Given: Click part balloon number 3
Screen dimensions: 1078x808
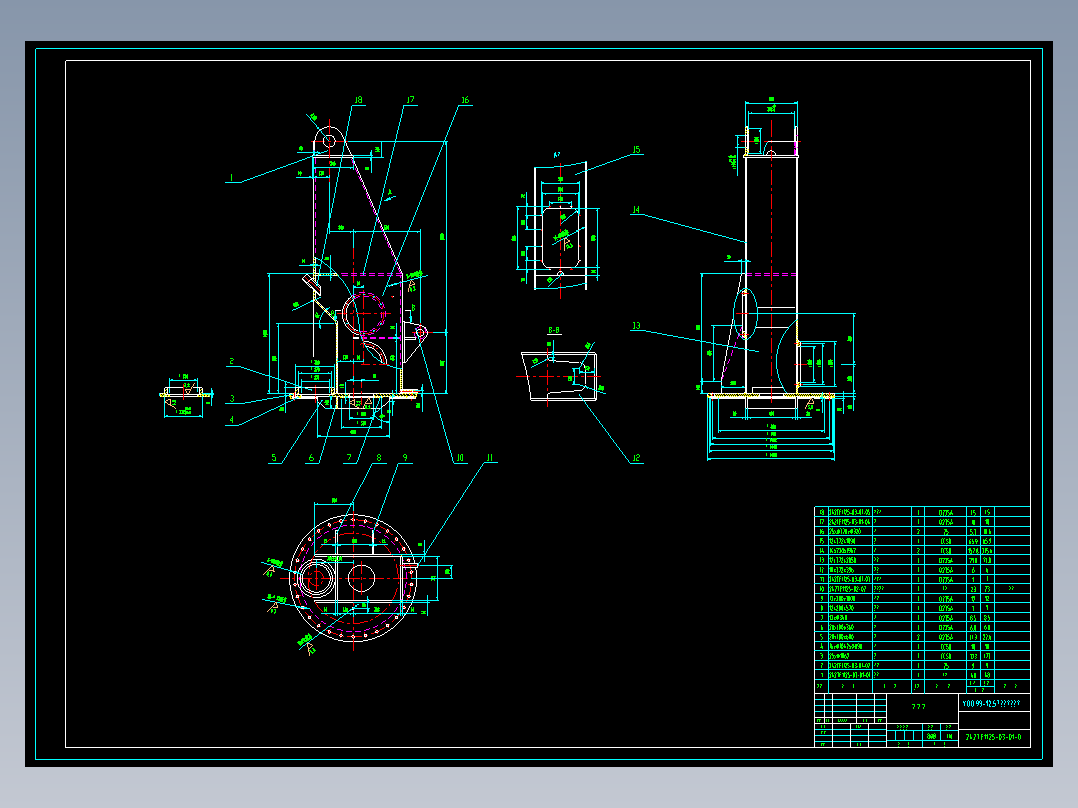Looking at the screenshot, I should [x=232, y=399].
